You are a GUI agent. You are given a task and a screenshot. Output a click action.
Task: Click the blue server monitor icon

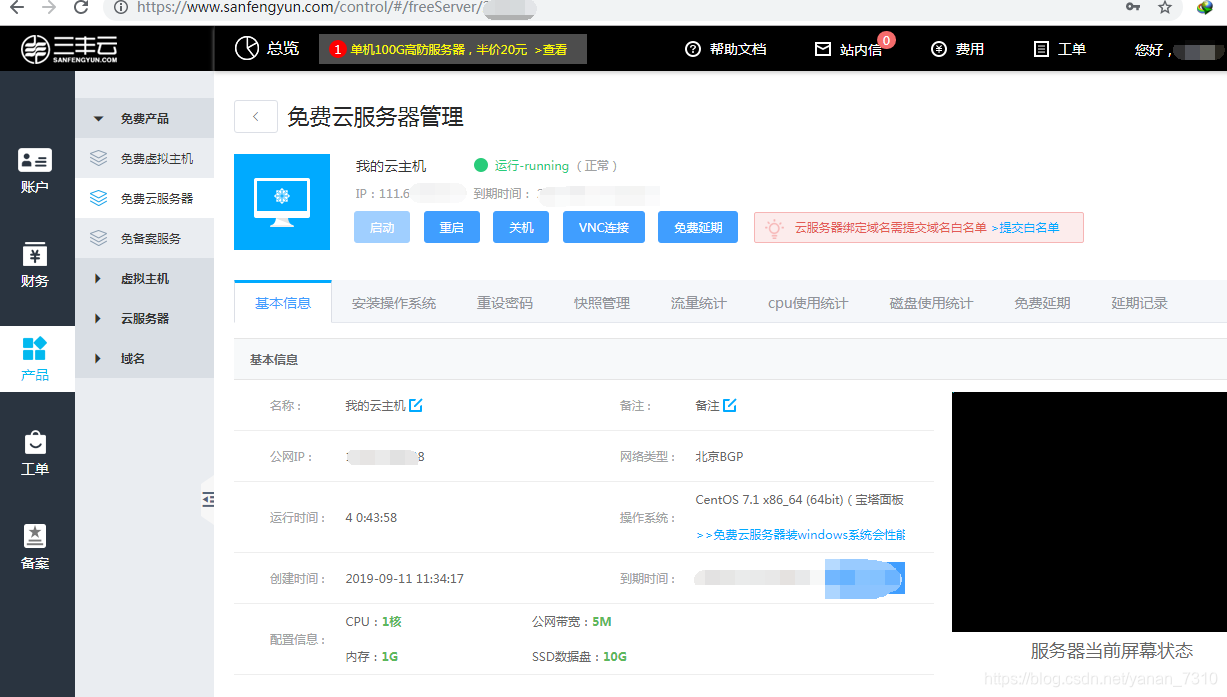tap(282, 202)
